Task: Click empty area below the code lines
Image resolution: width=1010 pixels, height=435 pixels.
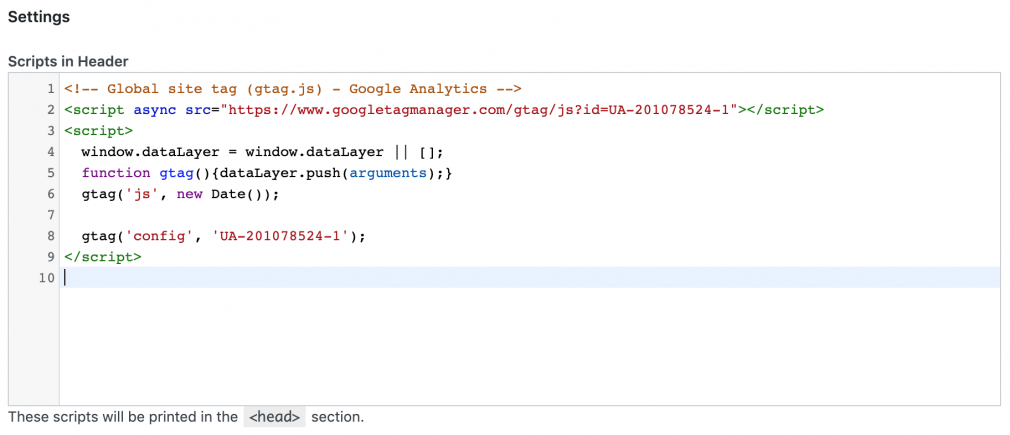Action: (x=529, y=347)
